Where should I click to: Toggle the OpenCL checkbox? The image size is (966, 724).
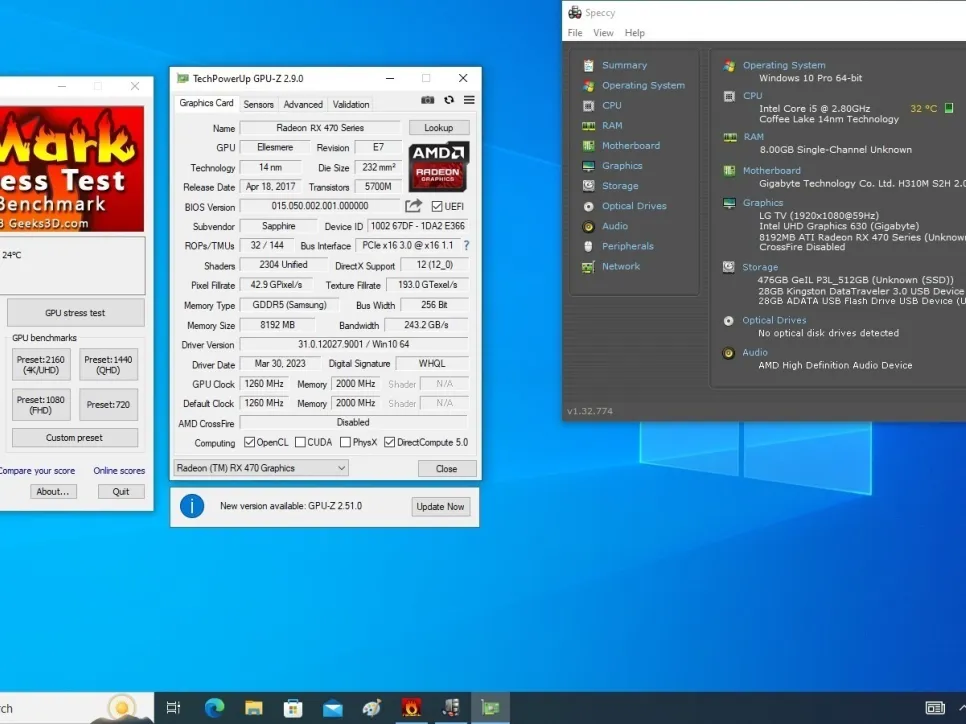click(250, 442)
